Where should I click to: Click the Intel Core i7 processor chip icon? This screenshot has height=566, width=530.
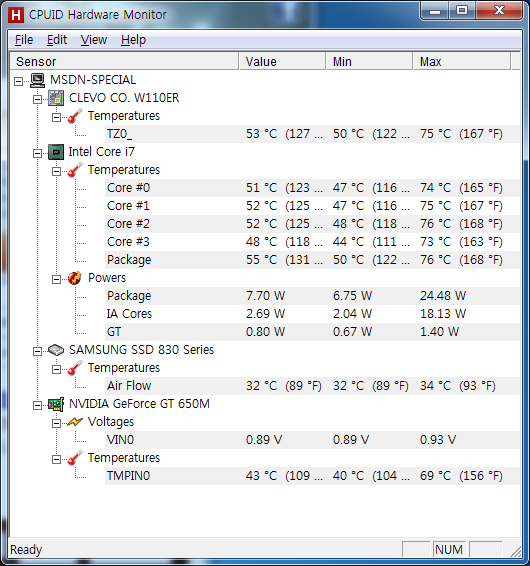pos(56,152)
